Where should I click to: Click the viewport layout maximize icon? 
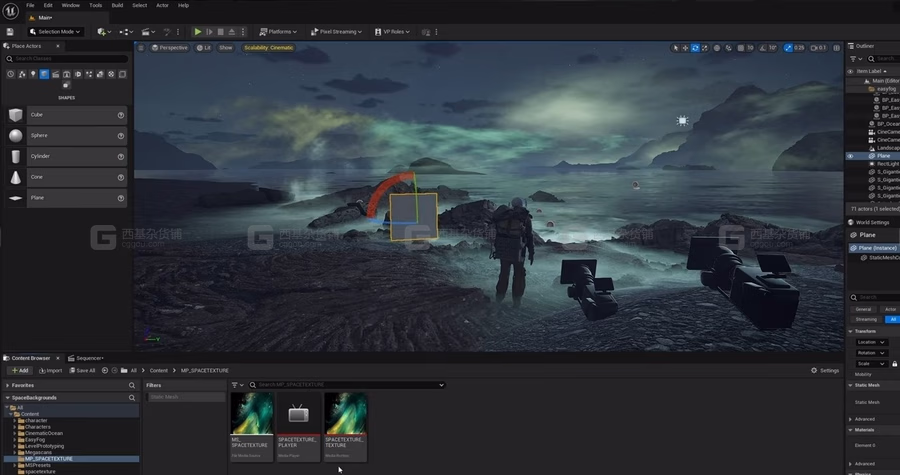pyautogui.click(x=836, y=48)
